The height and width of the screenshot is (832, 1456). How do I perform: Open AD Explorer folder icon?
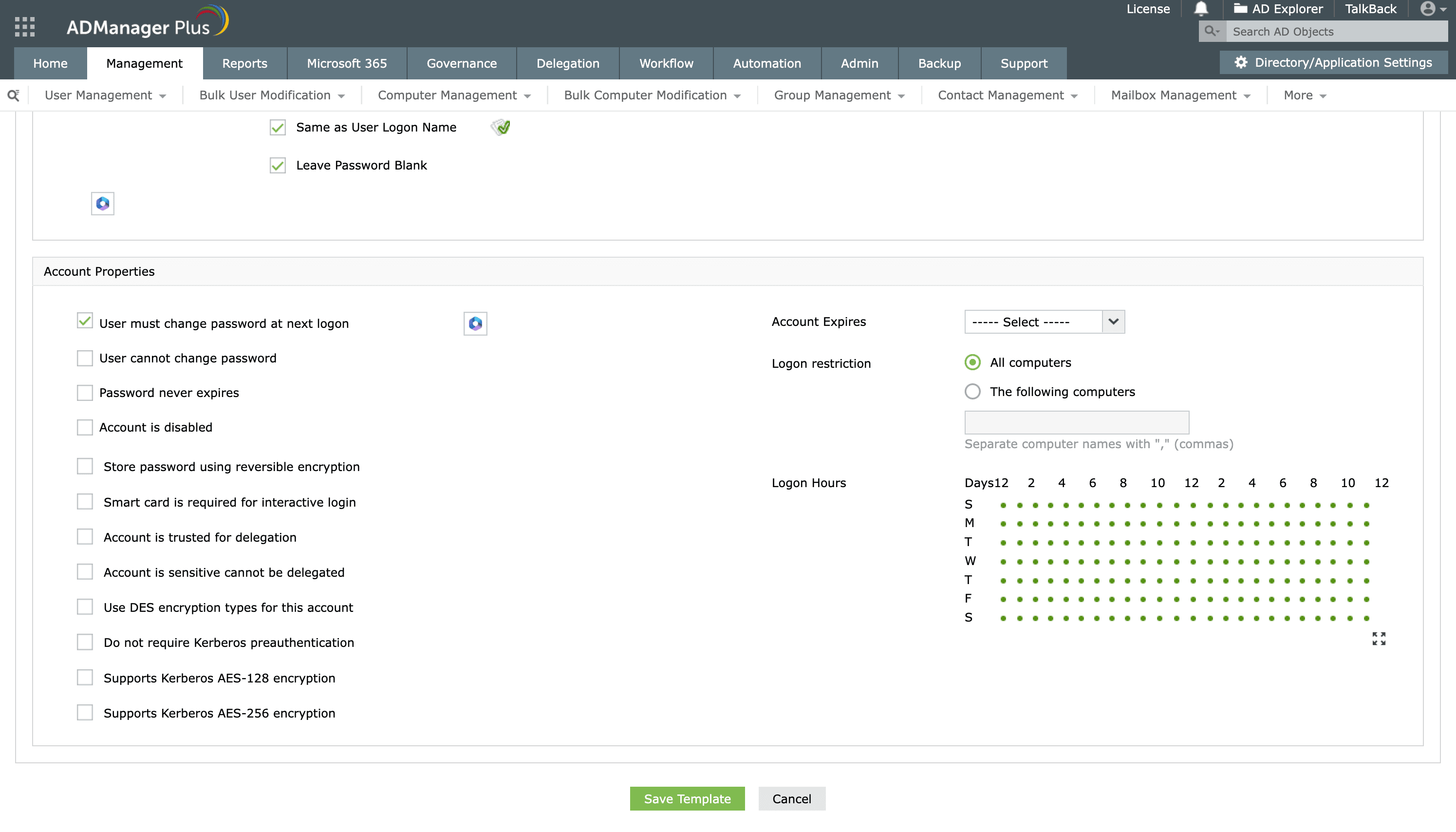coord(1240,9)
